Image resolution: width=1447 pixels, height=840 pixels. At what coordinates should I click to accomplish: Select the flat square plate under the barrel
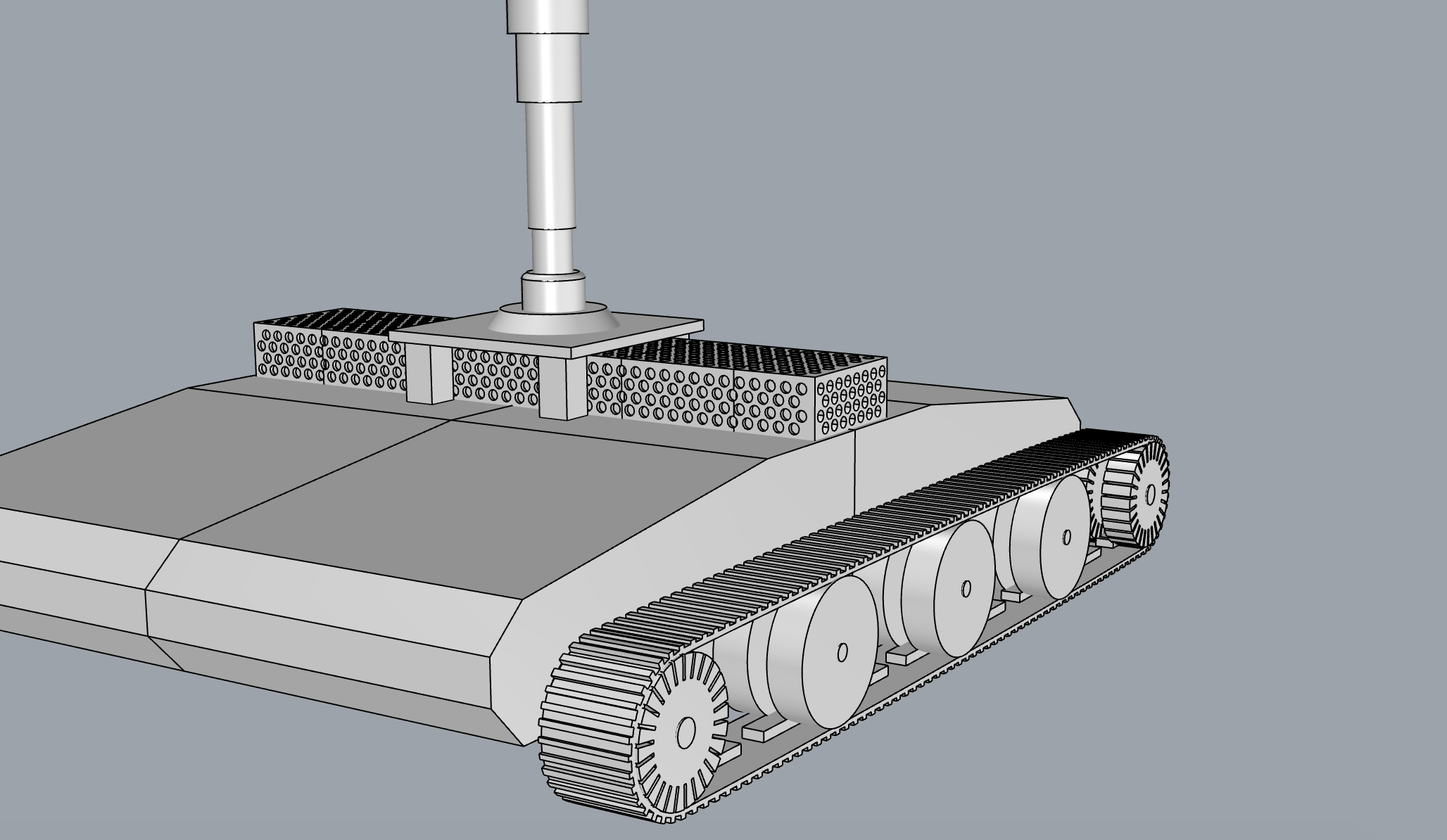pos(546,336)
